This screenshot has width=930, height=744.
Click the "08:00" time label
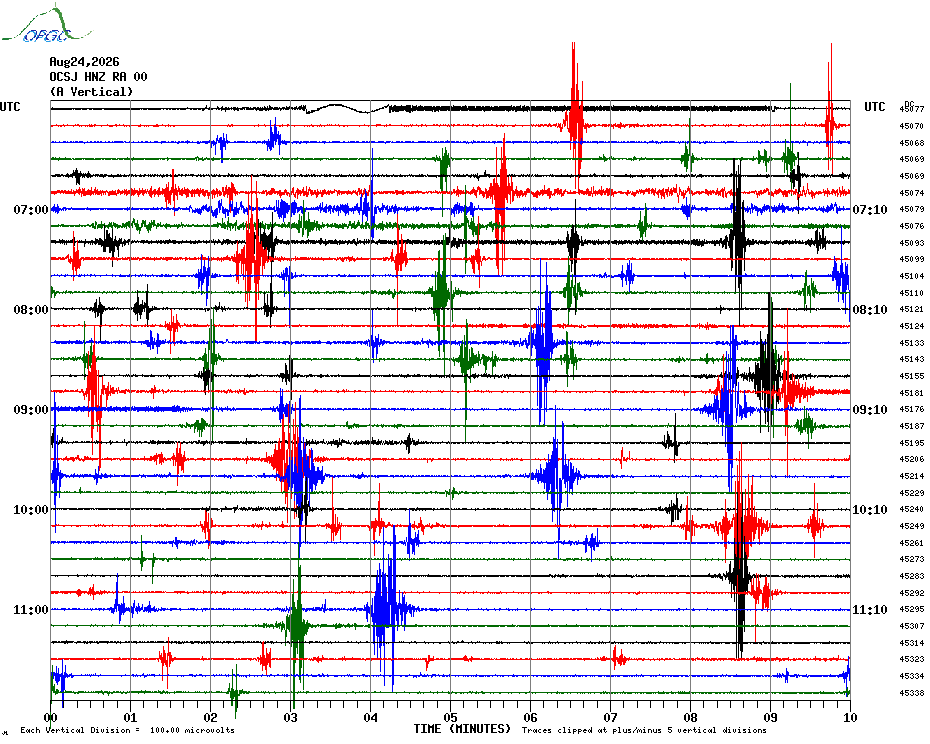(31, 310)
